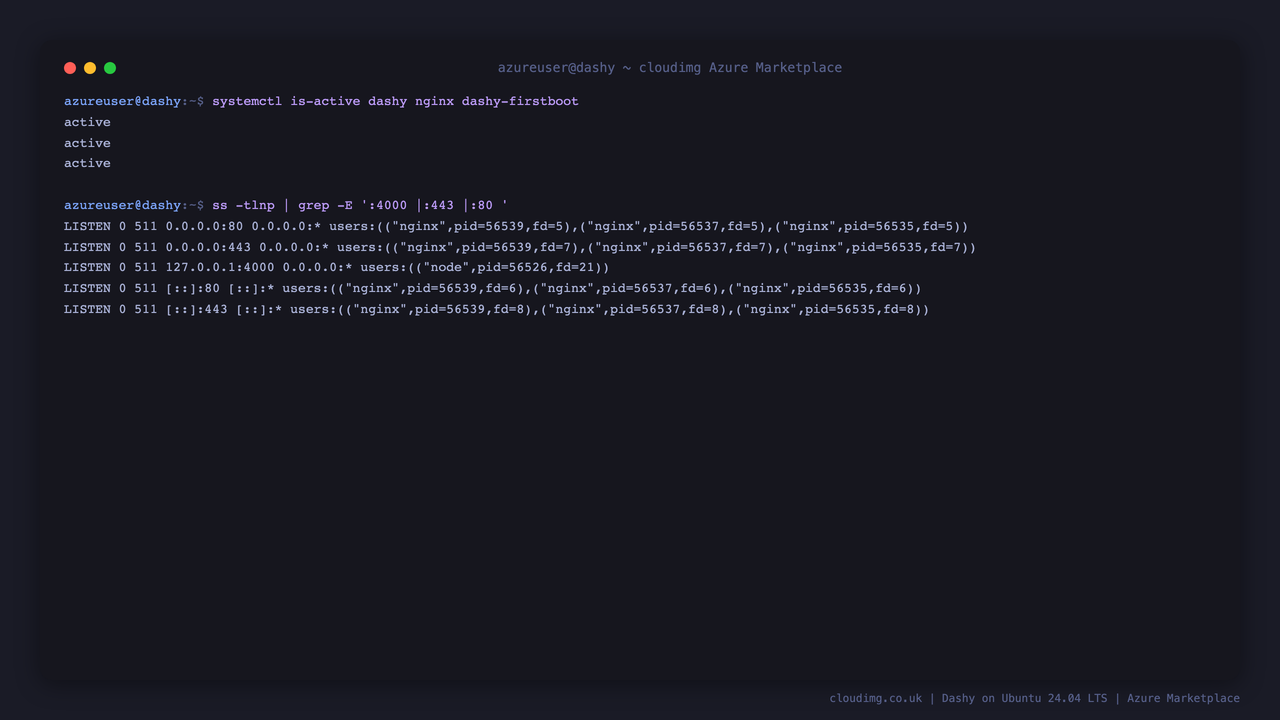Click the LISTEN line for [::]:443
1280x720 pixels.
(497, 309)
